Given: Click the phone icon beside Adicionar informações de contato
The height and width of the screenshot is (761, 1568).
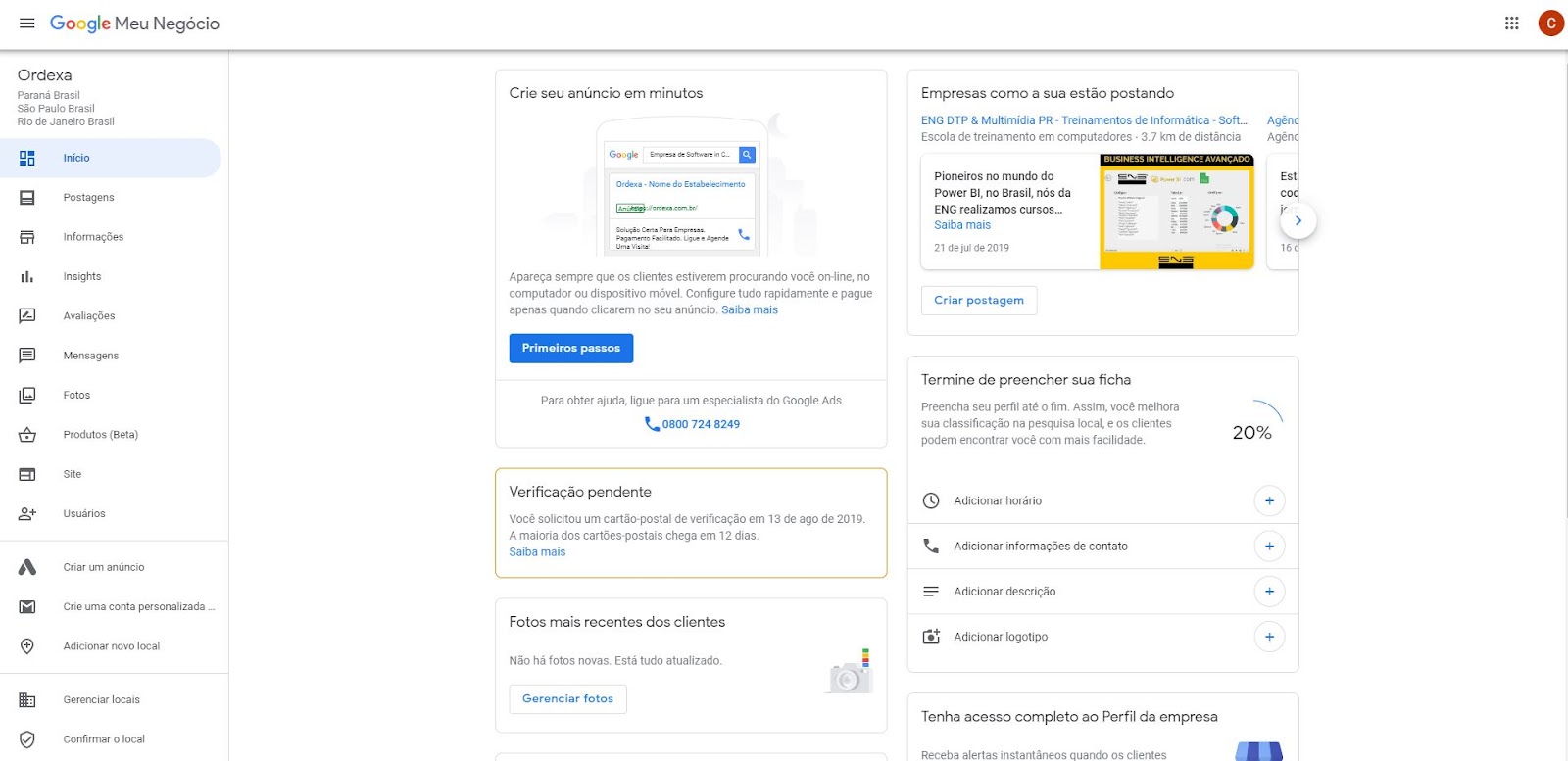Looking at the screenshot, I should pos(931,546).
